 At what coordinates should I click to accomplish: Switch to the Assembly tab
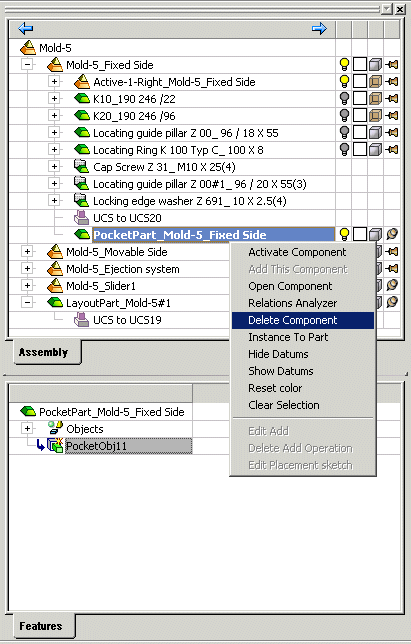point(44,352)
